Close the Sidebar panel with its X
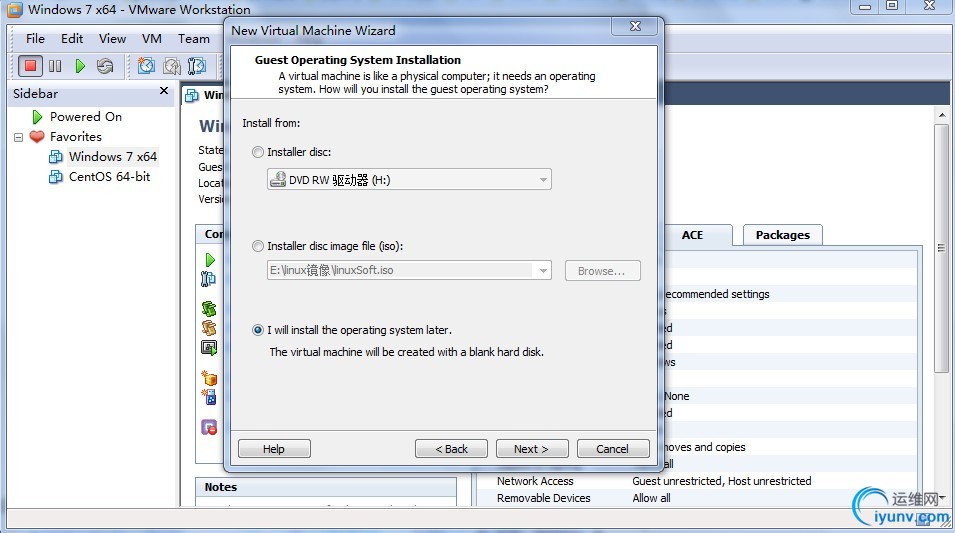955x533 pixels. (x=163, y=91)
